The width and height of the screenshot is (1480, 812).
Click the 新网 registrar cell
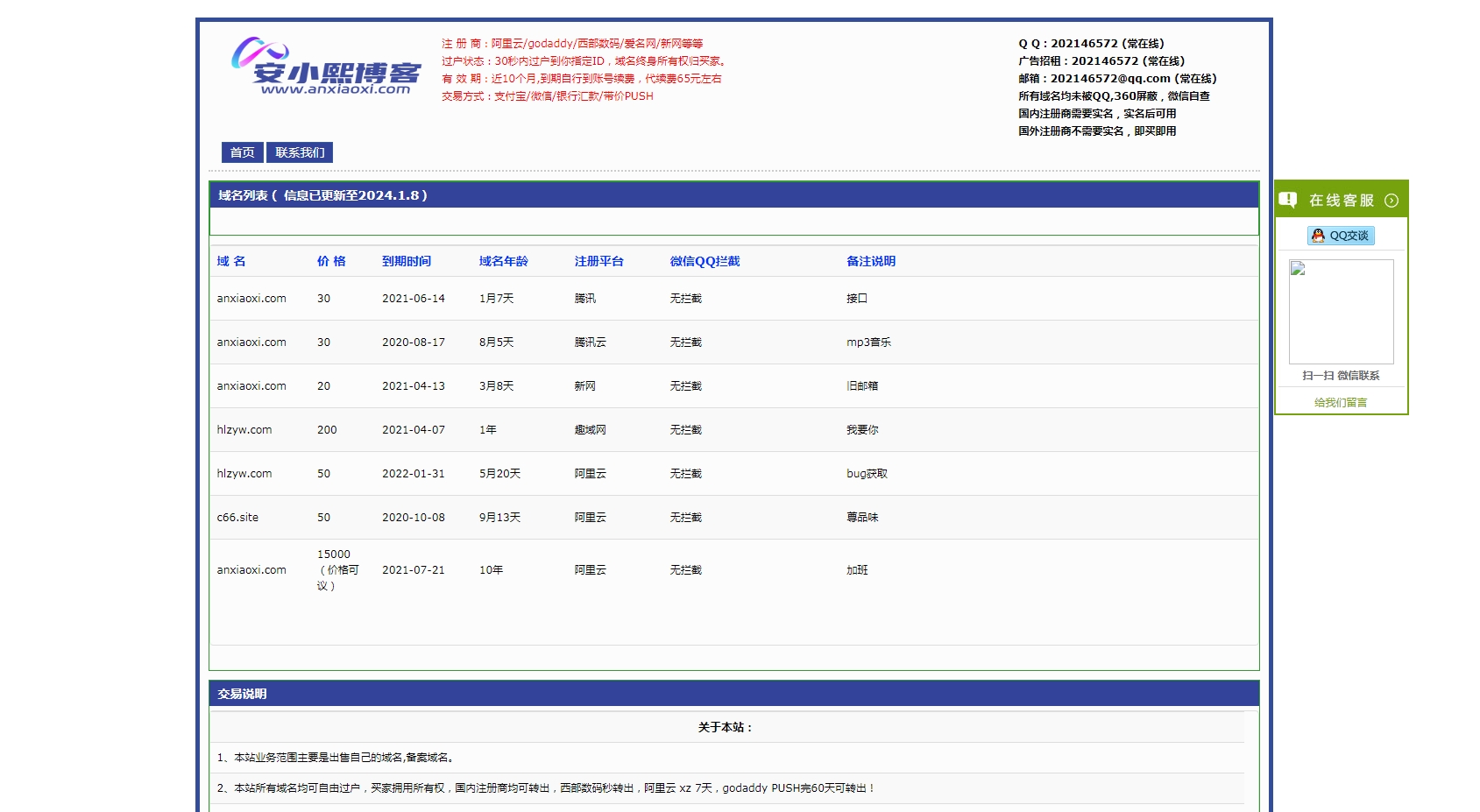[585, 386]
